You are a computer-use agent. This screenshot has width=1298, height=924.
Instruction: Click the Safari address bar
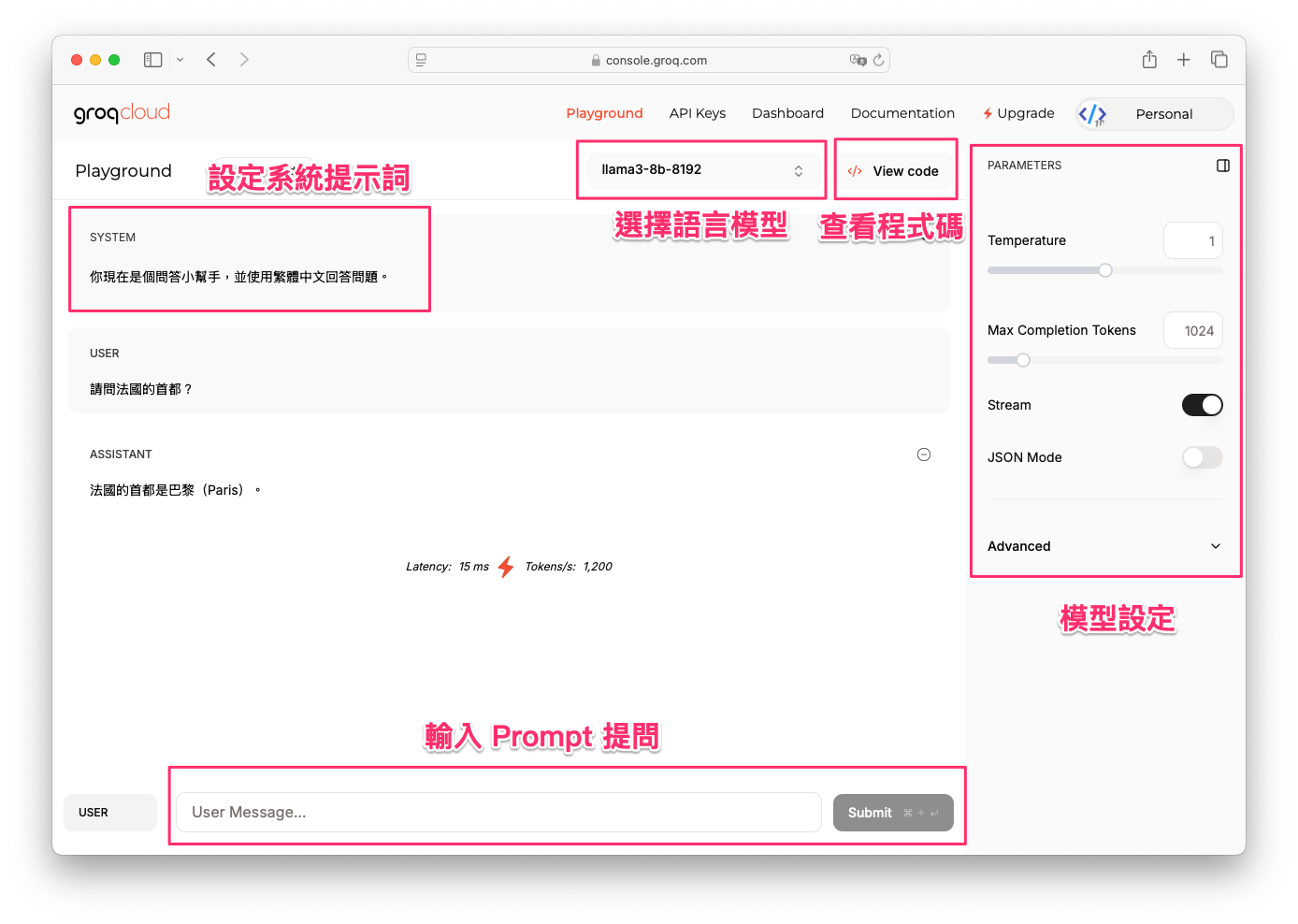pyautogui.click(x=648, y=60)
